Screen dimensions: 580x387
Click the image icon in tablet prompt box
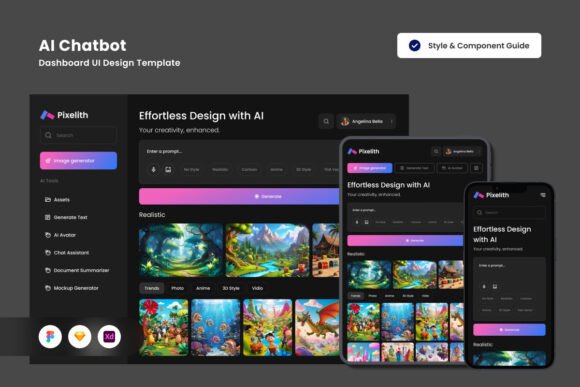pyautogui.click(x=367, y=222)
